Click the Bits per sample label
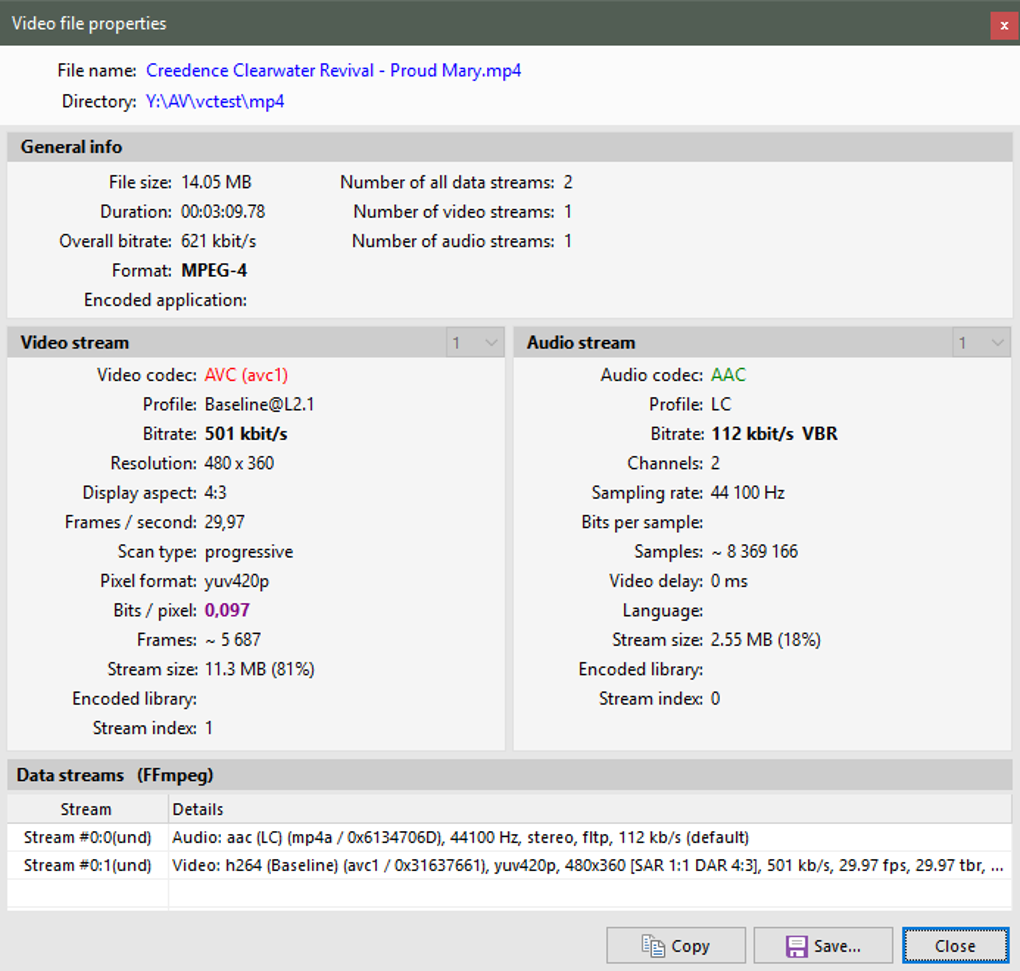The width and height of the screenshot is (1020, 971). pyautogui.click(x=642, y=522)
